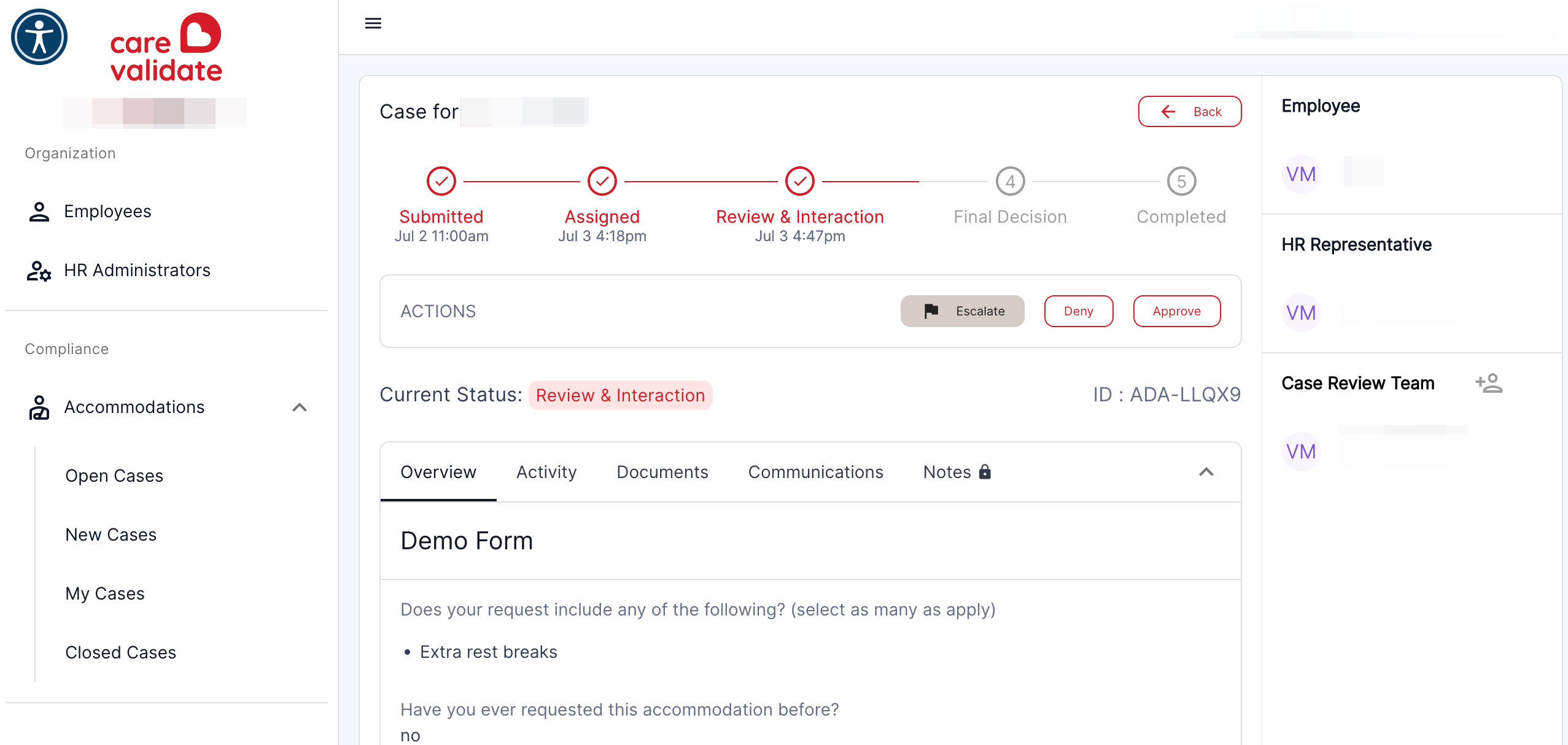Click the Assigned step checkmark
The image size is (1568, 745).
(x=602, y=181)
